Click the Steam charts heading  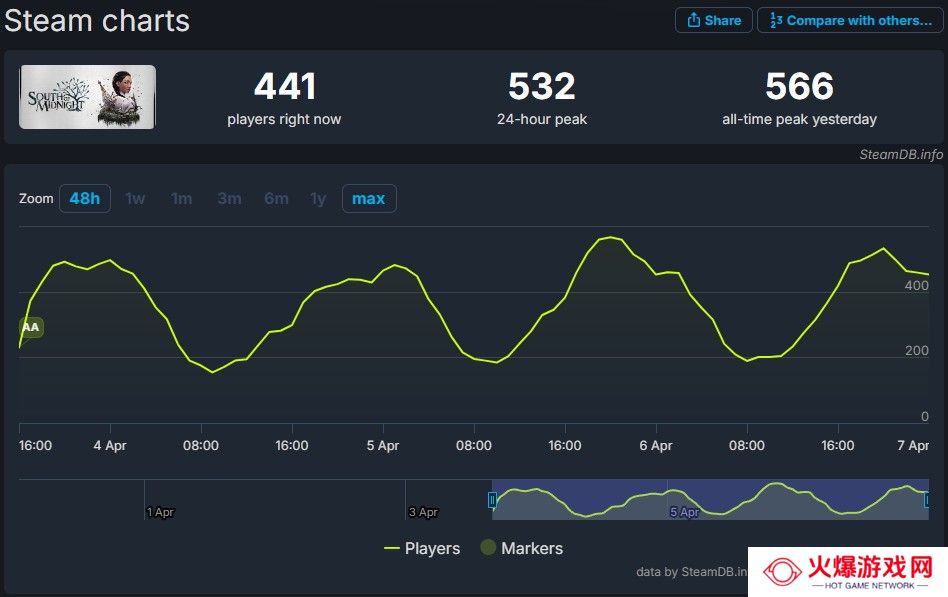97,21
